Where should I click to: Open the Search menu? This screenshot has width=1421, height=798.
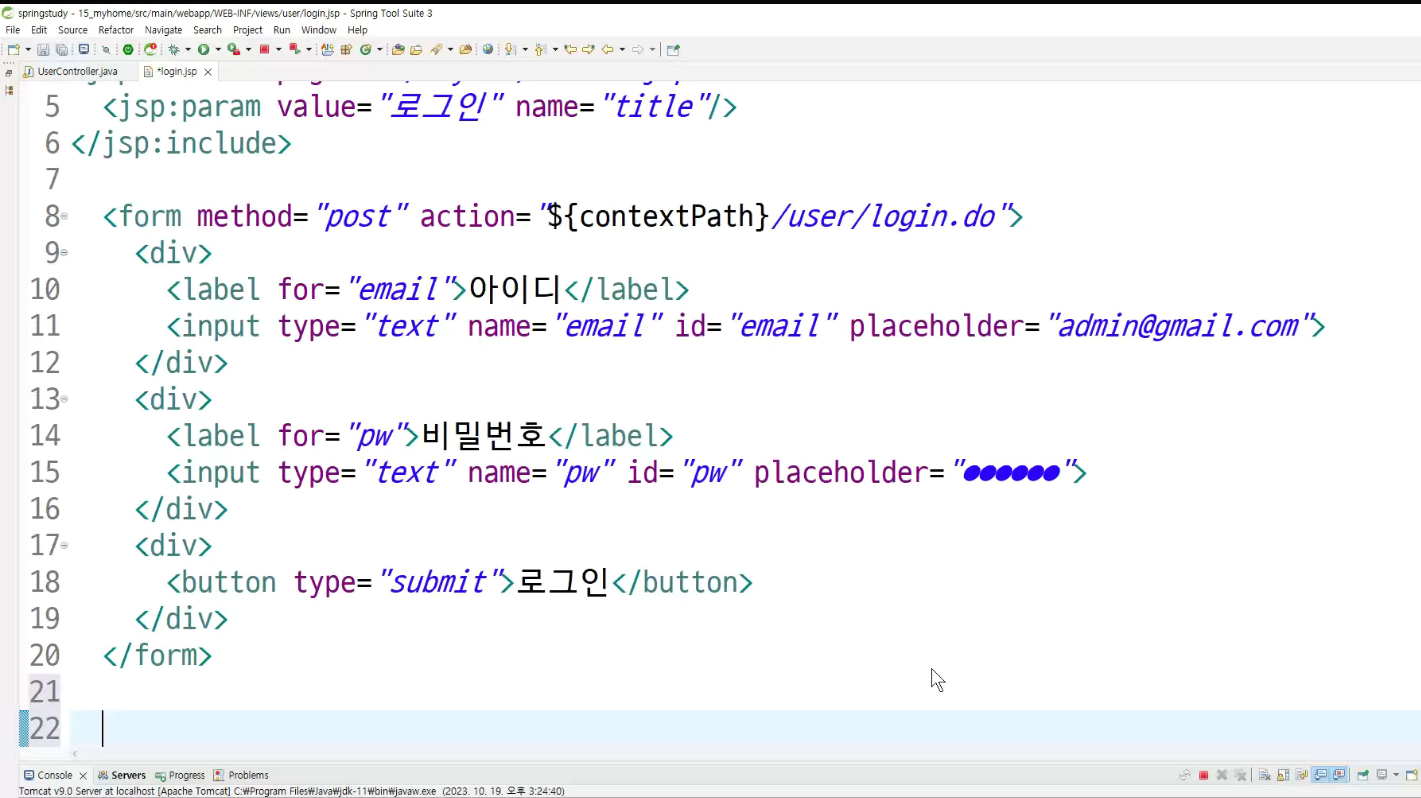tap(208, 30)
